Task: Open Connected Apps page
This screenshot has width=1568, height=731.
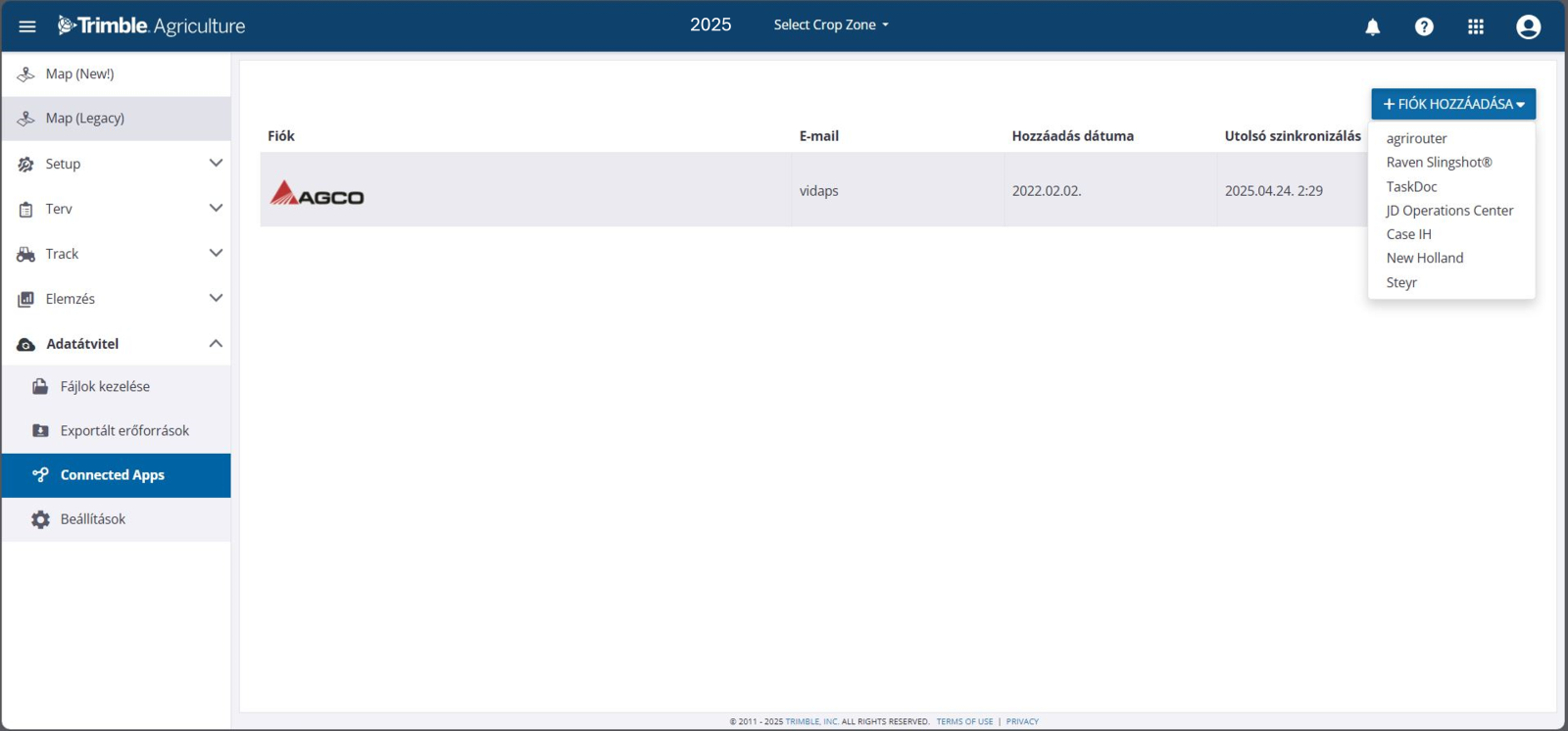Action: coord(117,475)
